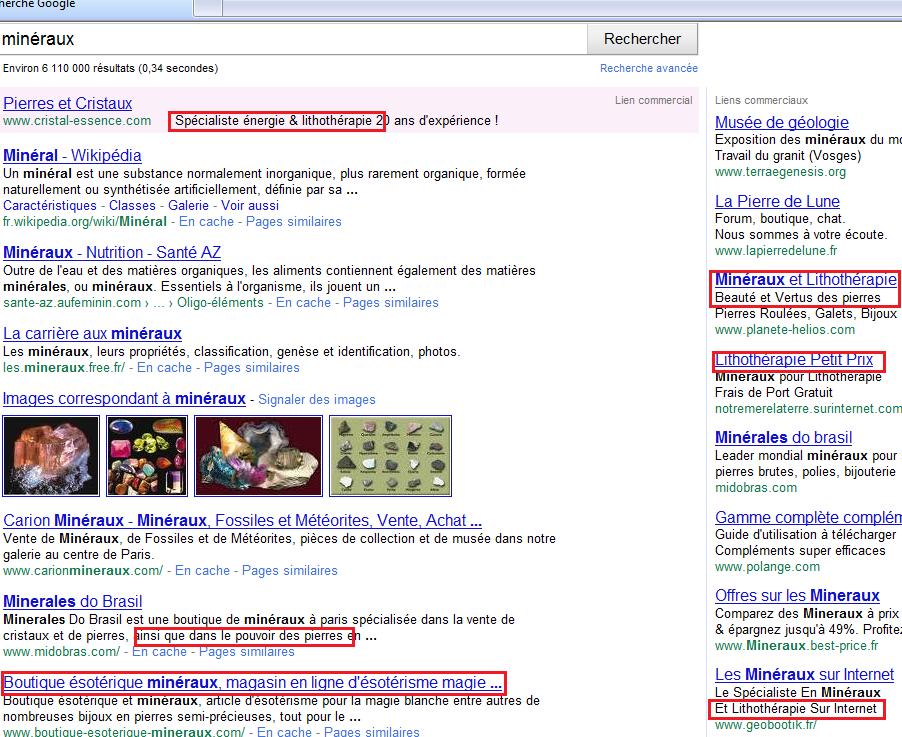Click the www.planete-helios.com URL text
The image size is (902, 737).
pos(785,330)
